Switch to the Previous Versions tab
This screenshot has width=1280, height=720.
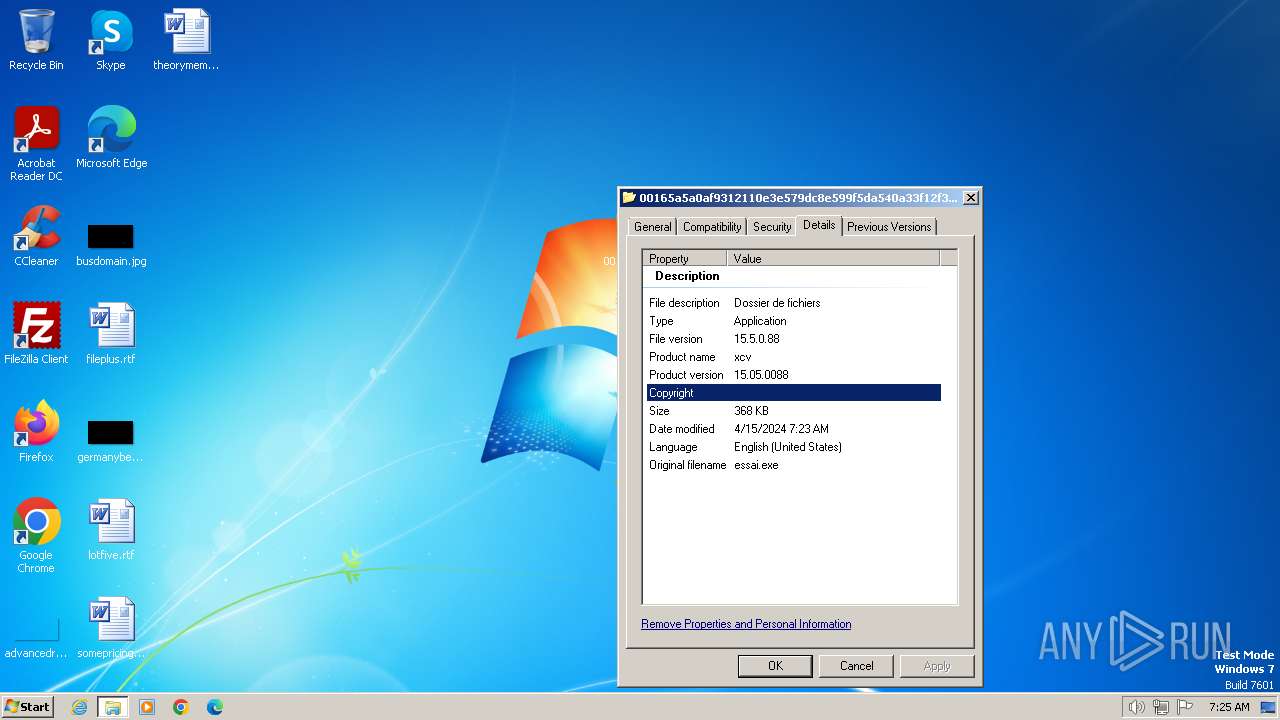pos(889,227)
